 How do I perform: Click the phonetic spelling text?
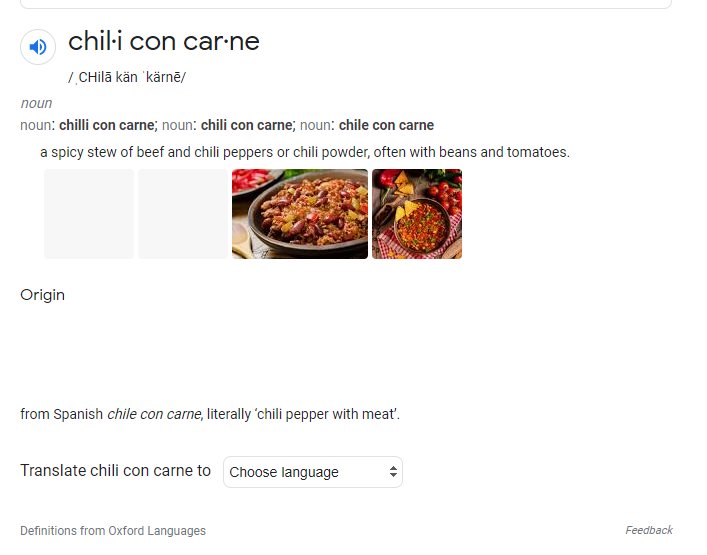[127, 78]
